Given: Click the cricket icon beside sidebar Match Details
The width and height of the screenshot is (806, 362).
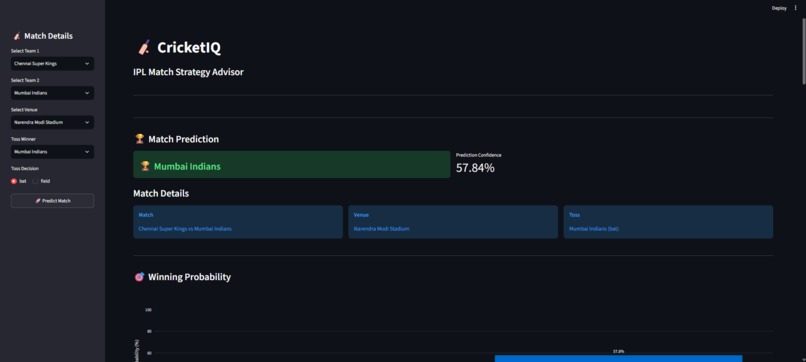Looking at the screenshot, I should [16, 36].
